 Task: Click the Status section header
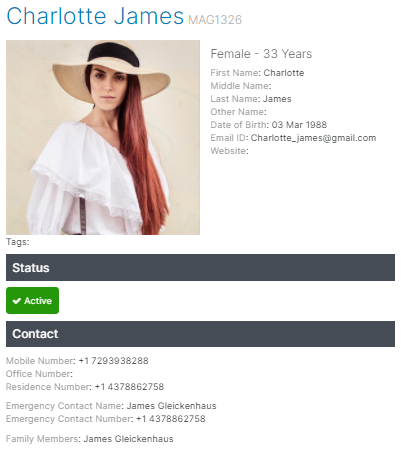200,267
